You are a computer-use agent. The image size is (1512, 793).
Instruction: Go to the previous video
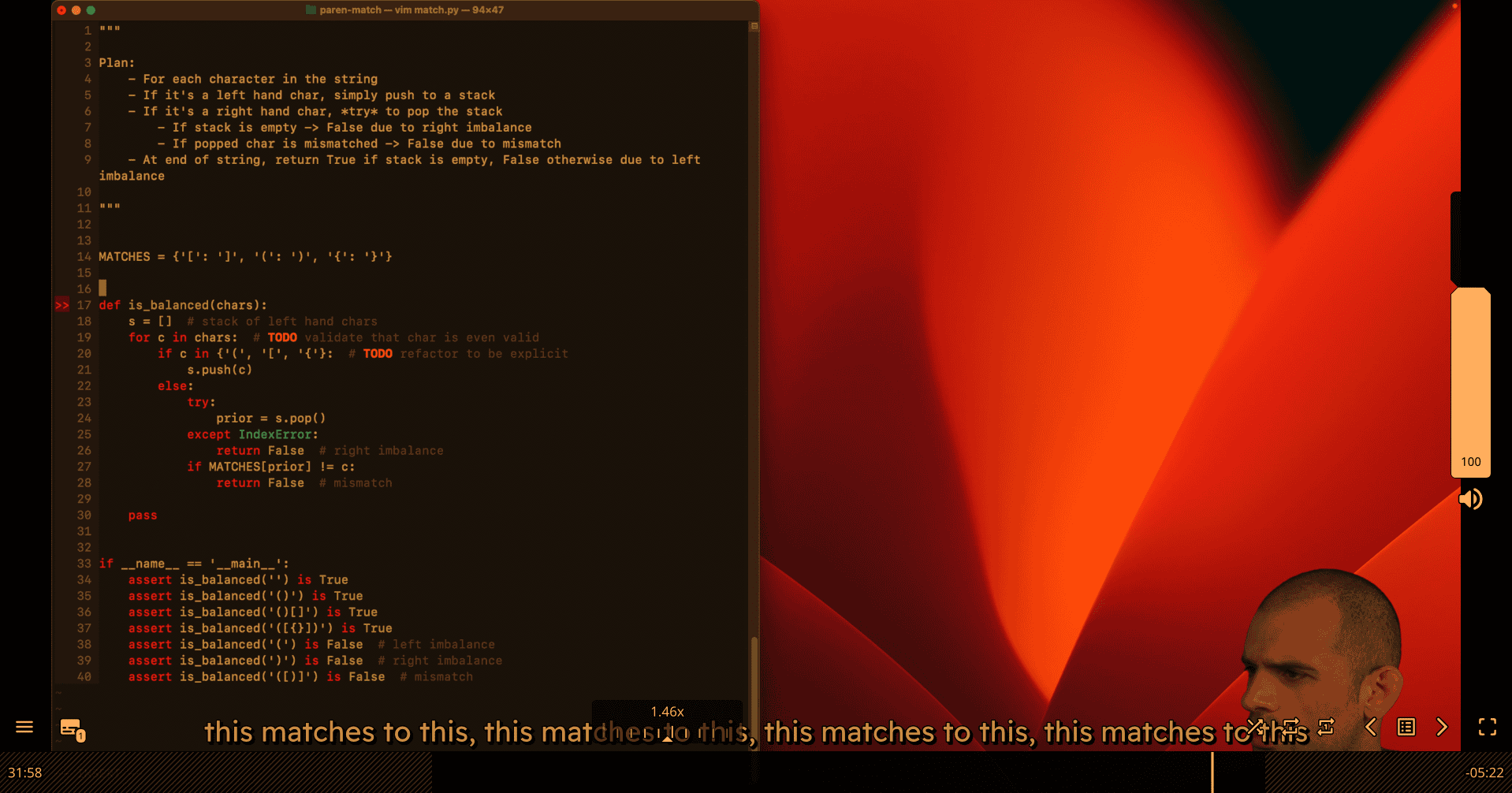(1370, 727)
